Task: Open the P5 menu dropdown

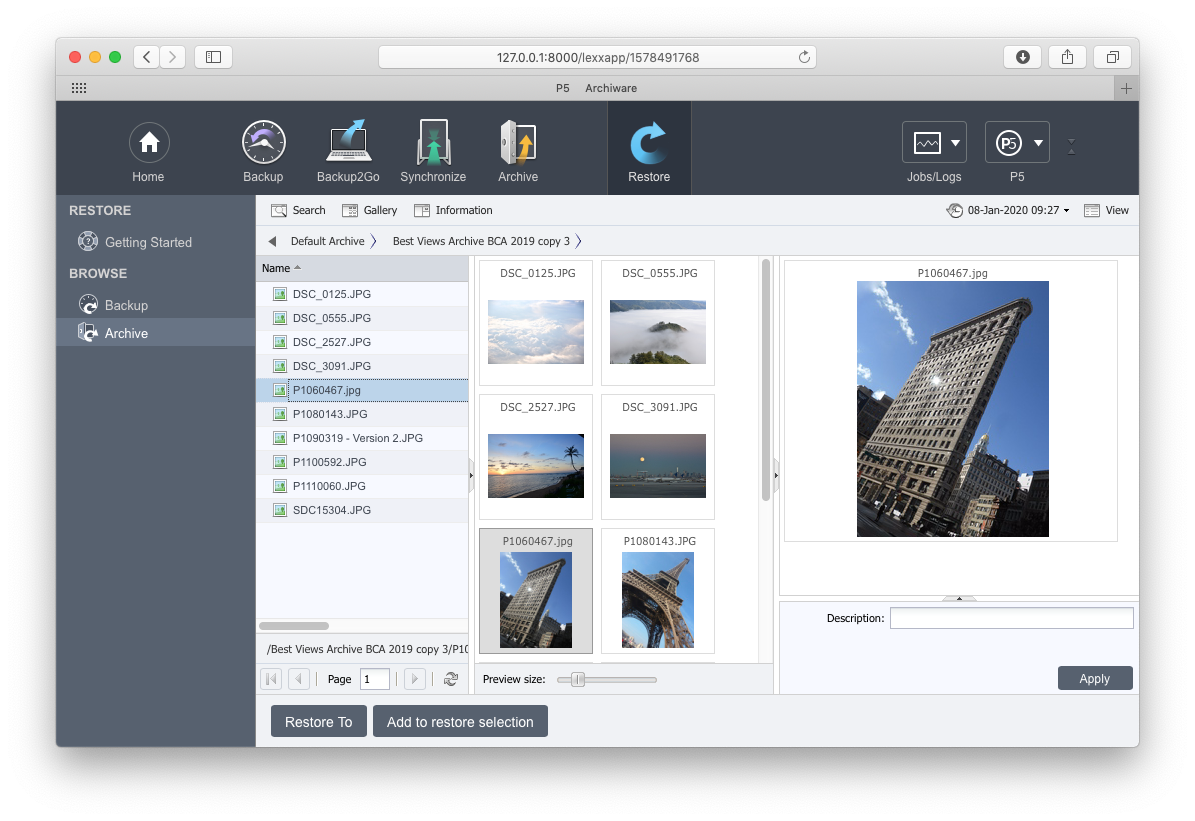Action: [x=1017, y=143]
